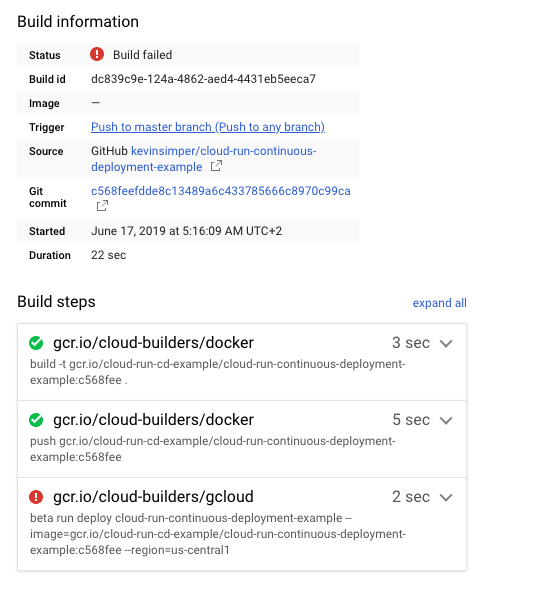
Task: Open commit c568feefdde8c13489a6c433785666c8970c99ca link
Action: pos(221,191)
